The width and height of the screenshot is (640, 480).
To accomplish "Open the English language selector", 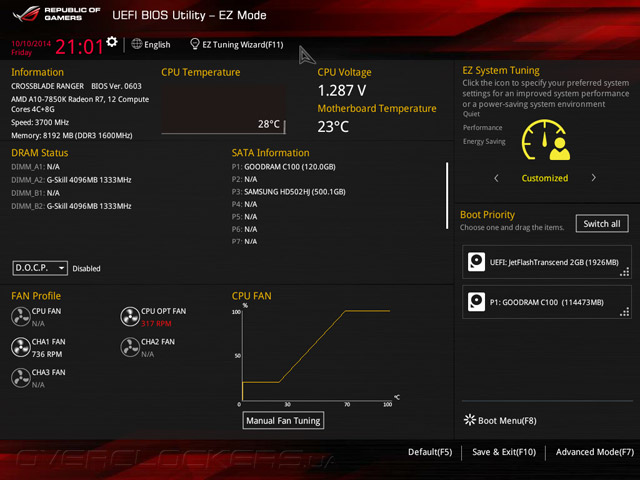I will 151,44.
